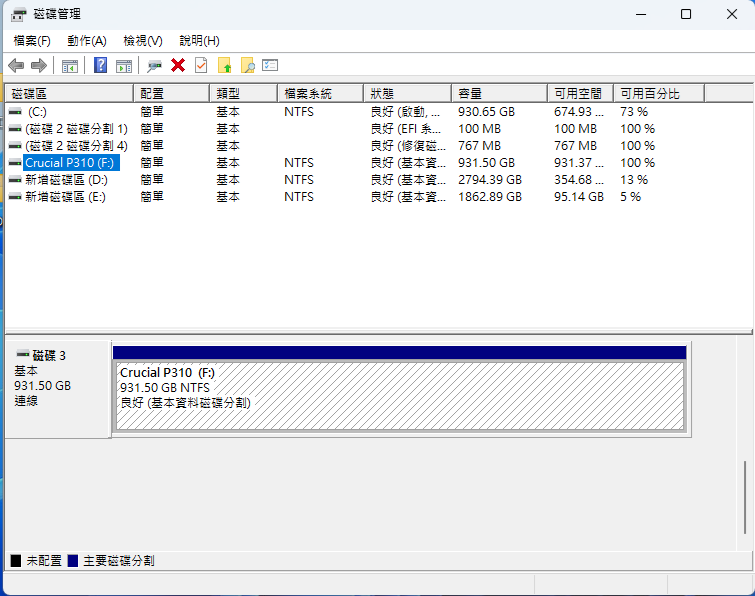The height and width of the screenshot is (596, 755).
Task: Click the dark blue partition header bar
Action: (400, 352)
